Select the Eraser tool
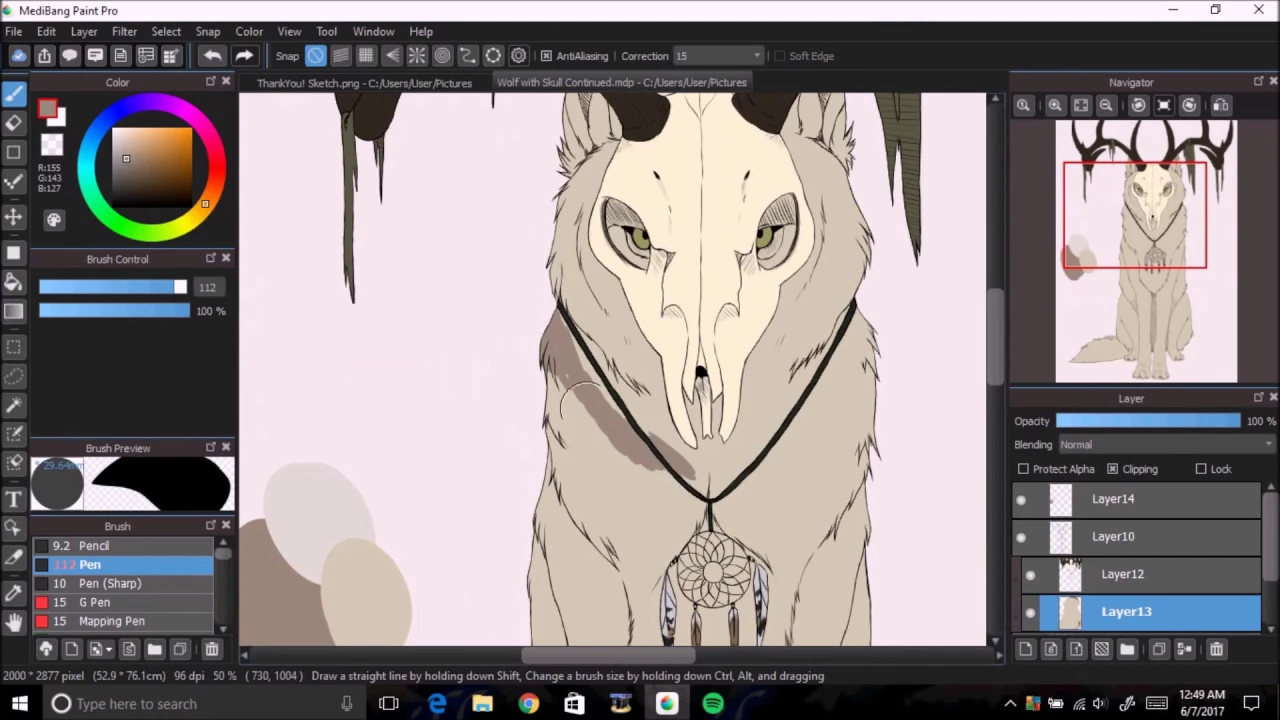Screen dimensions: 1280x720 pos(14,123)
